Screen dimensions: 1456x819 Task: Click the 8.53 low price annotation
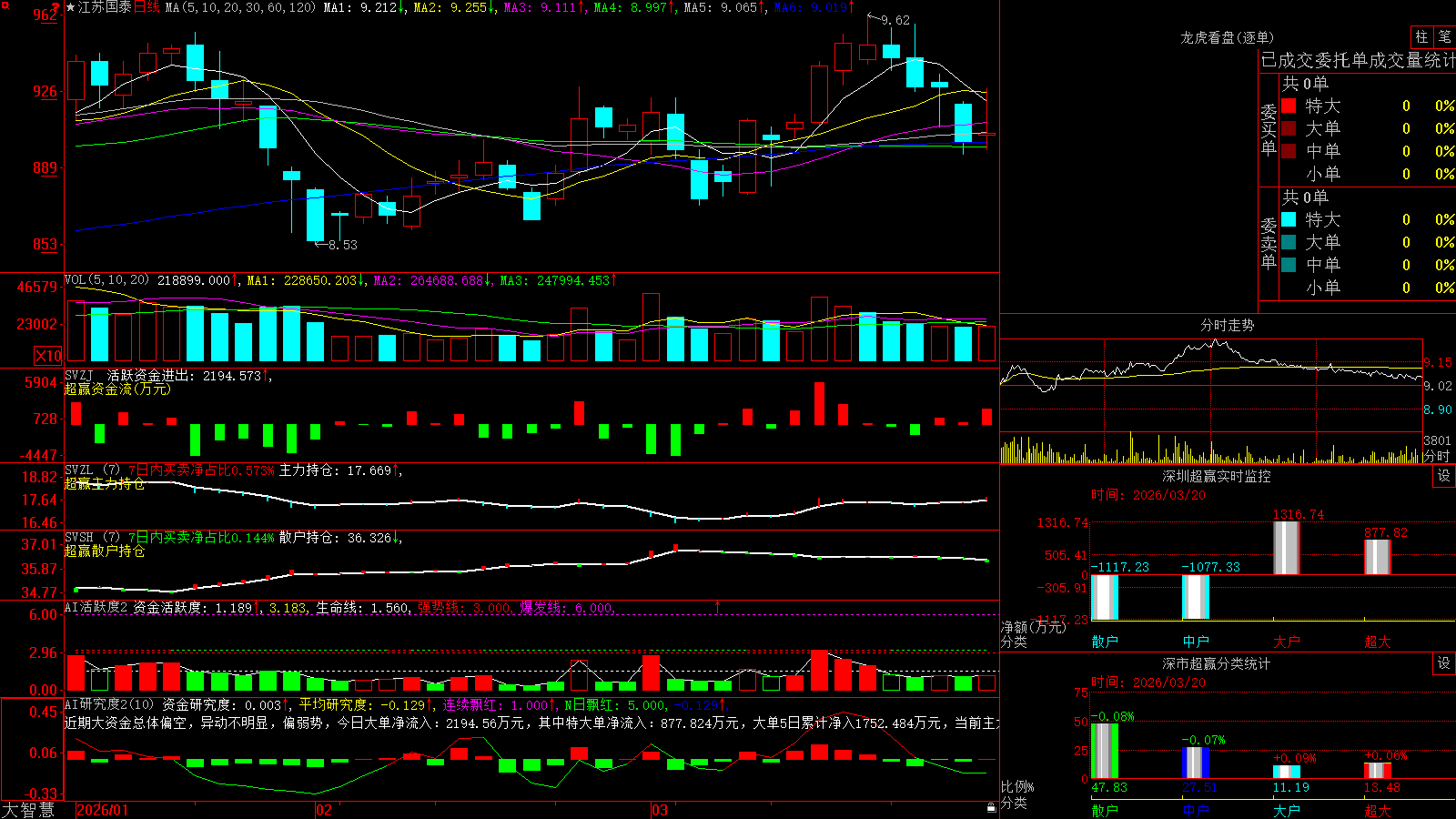click(x=343, y=245)
